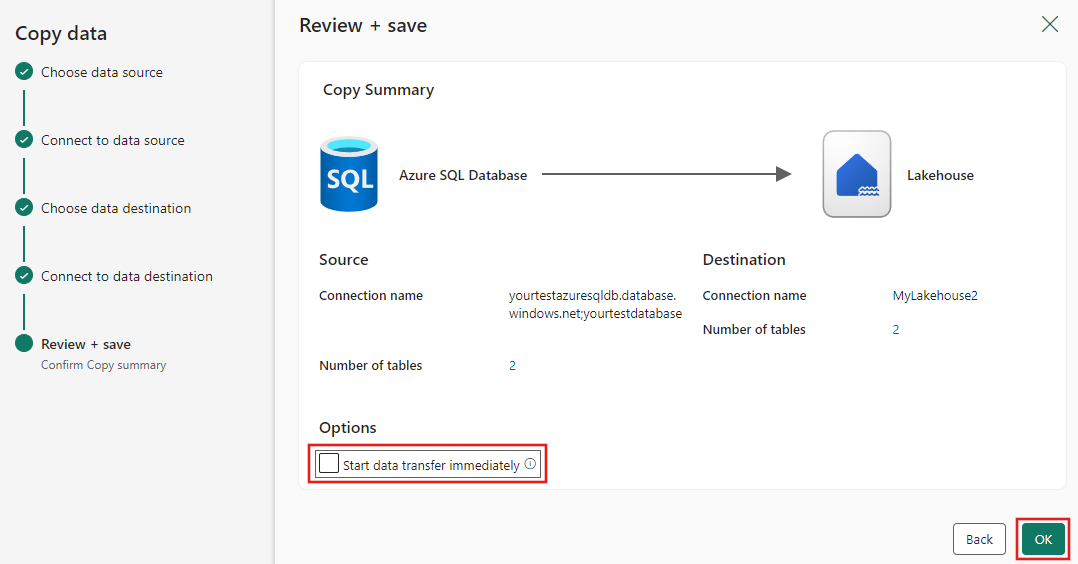1078x564 pixels.
Task: Click the Source number of tables value 2
Action: coord(512,366)
